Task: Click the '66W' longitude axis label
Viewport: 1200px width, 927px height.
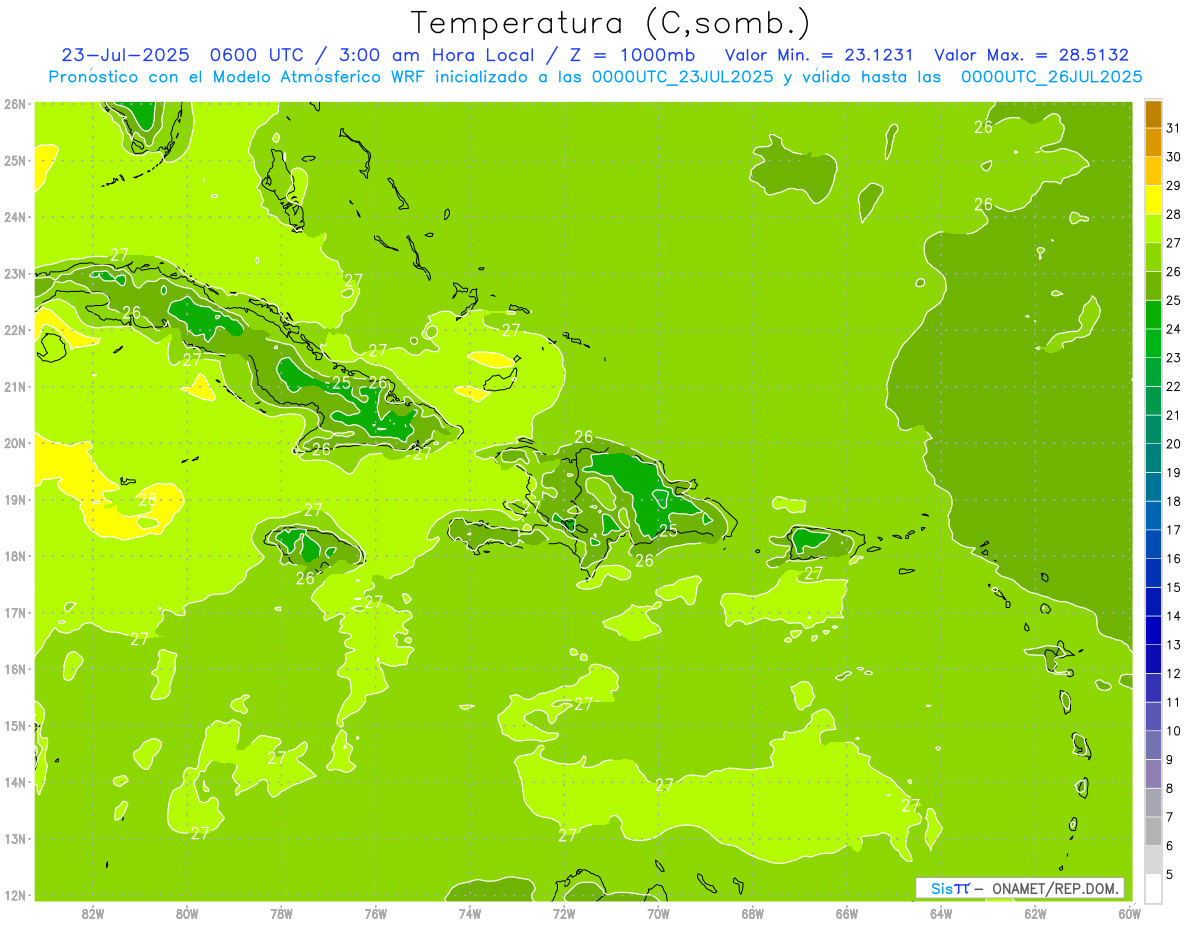Action: pyautogui.click(x=847, y=913)
